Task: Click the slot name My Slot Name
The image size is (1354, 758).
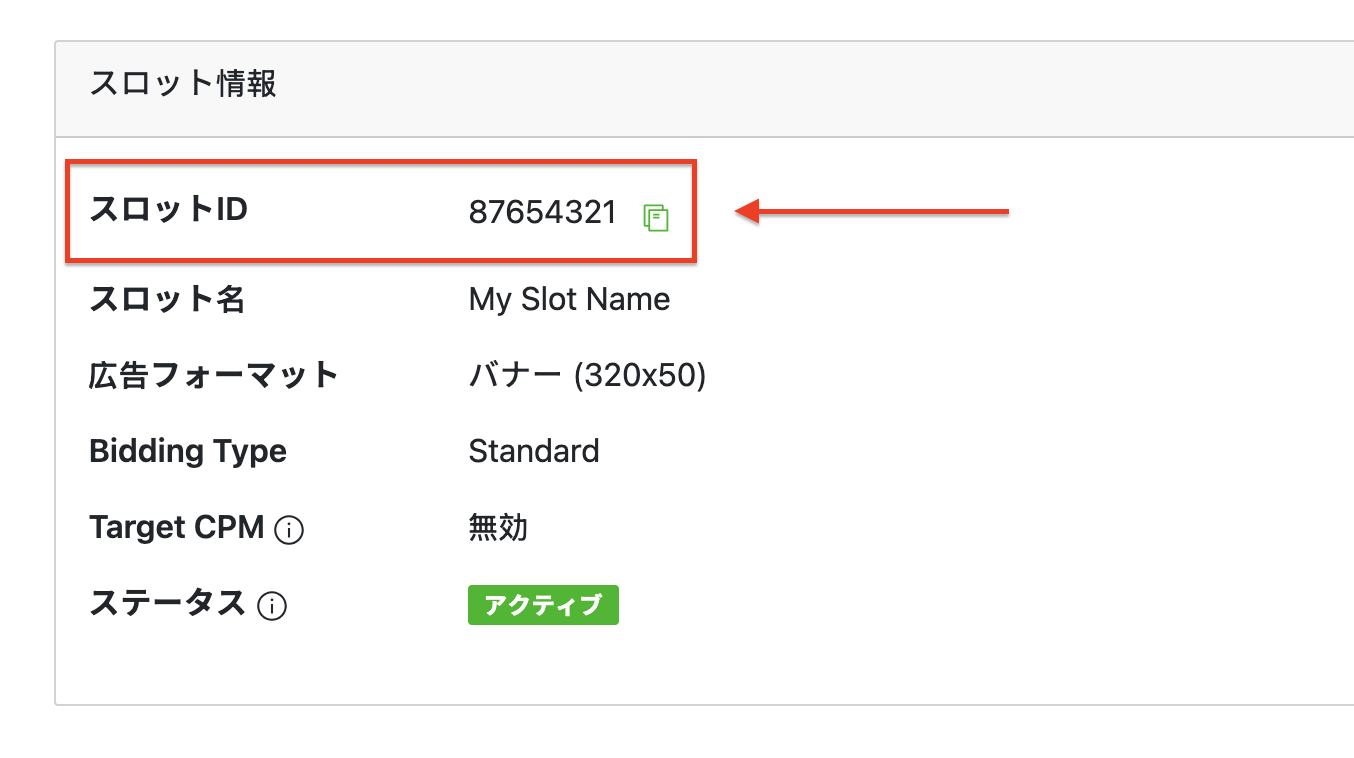Action: [569, 298]
